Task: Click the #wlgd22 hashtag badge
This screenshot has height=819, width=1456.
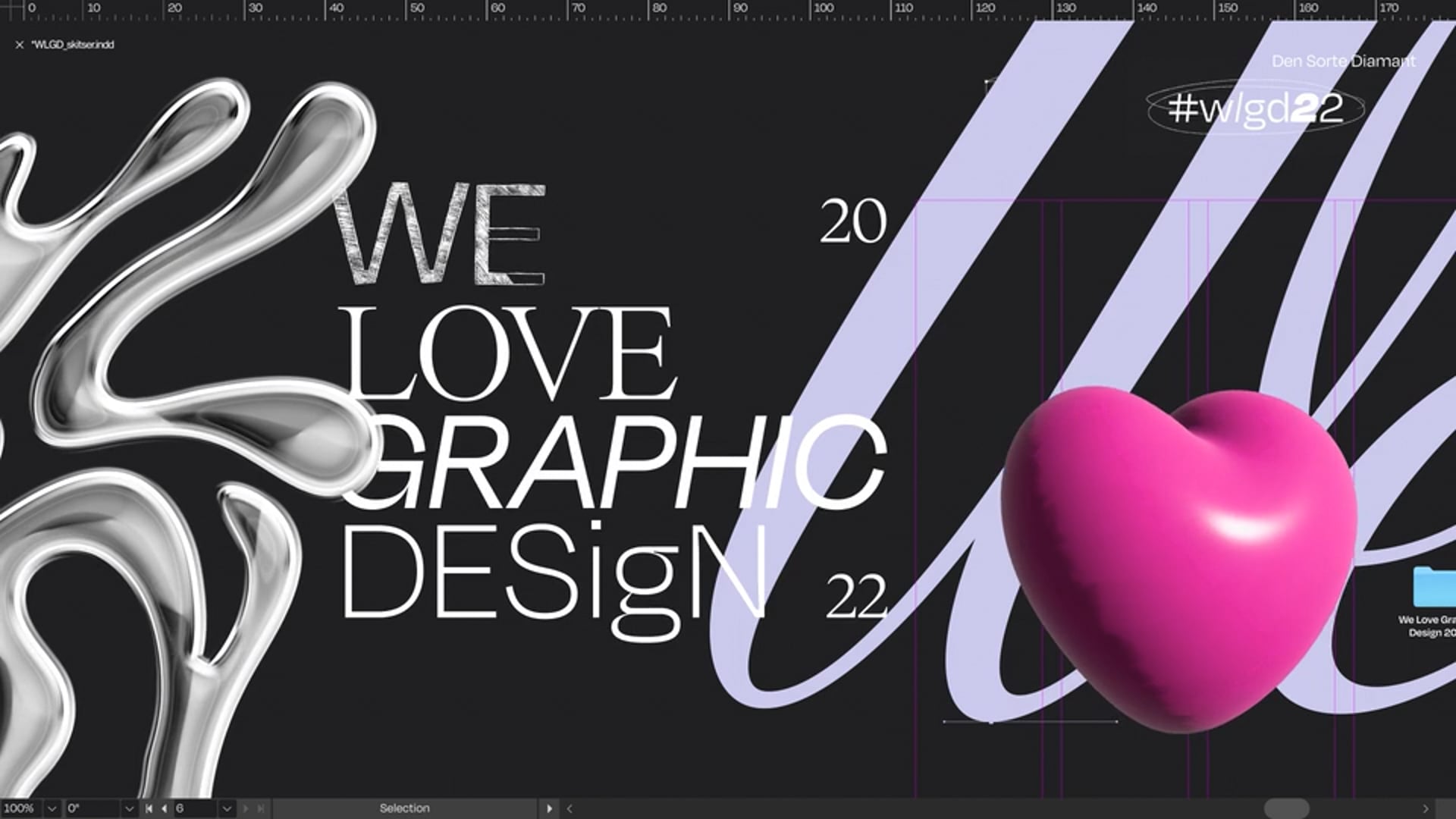Action: click(x=1255, y=109)
